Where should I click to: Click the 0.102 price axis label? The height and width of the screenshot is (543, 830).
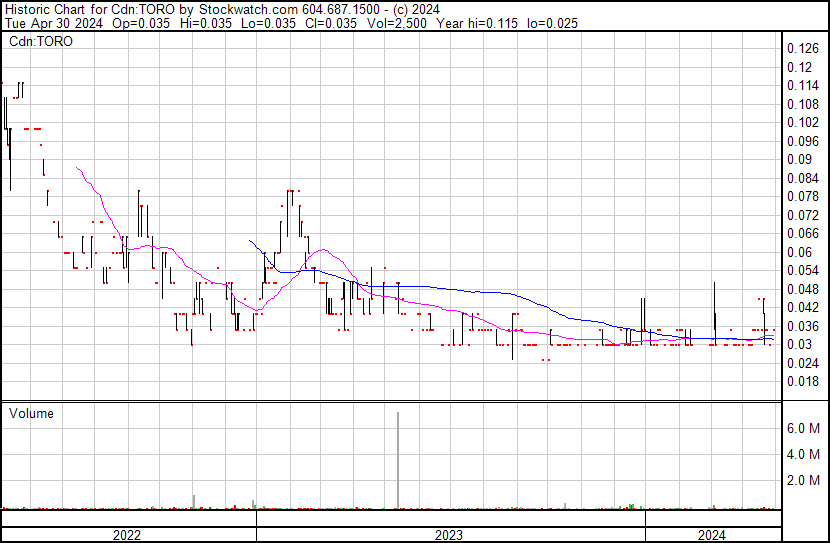point(803,123)
